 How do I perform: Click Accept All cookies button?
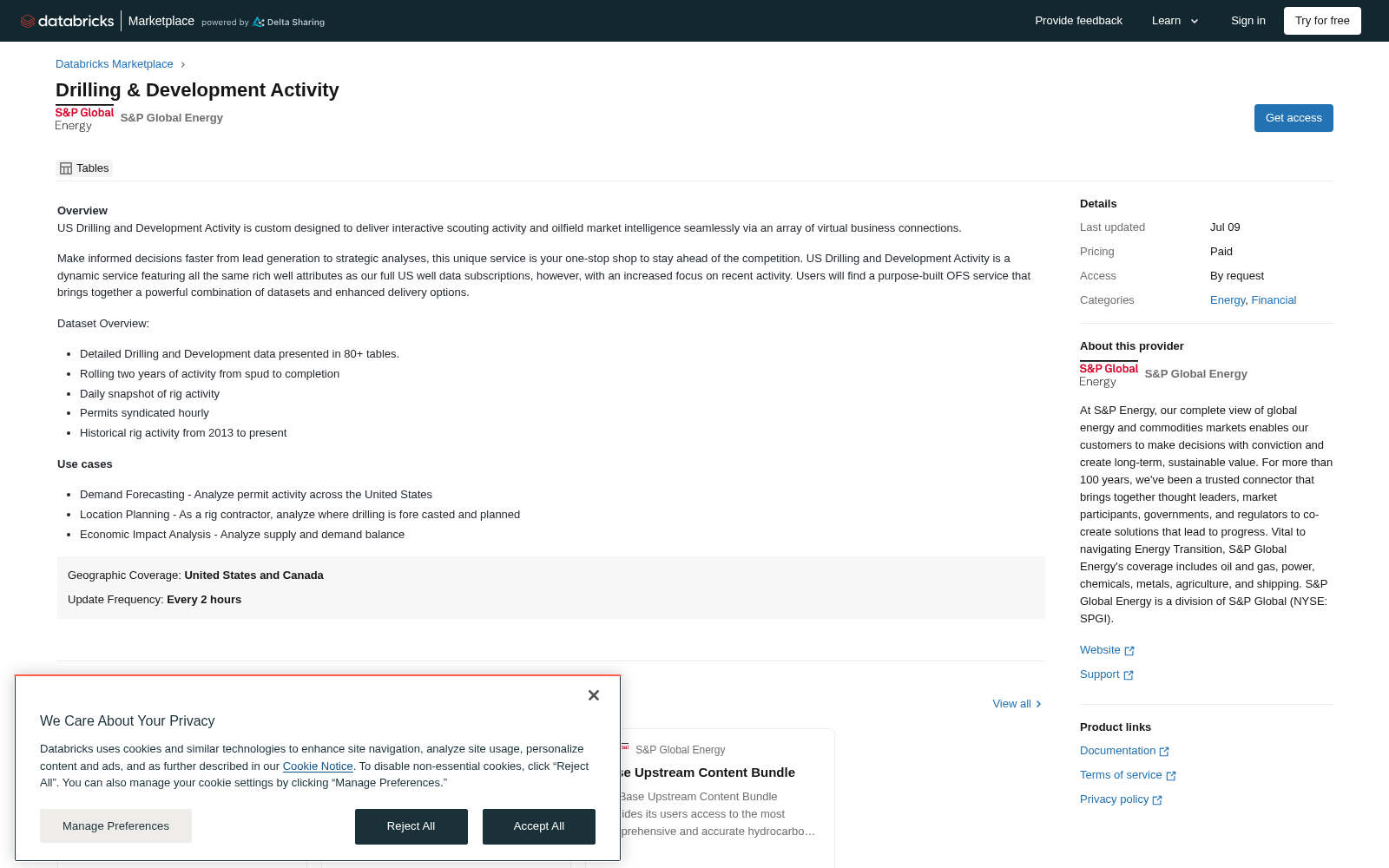(539, 826)
